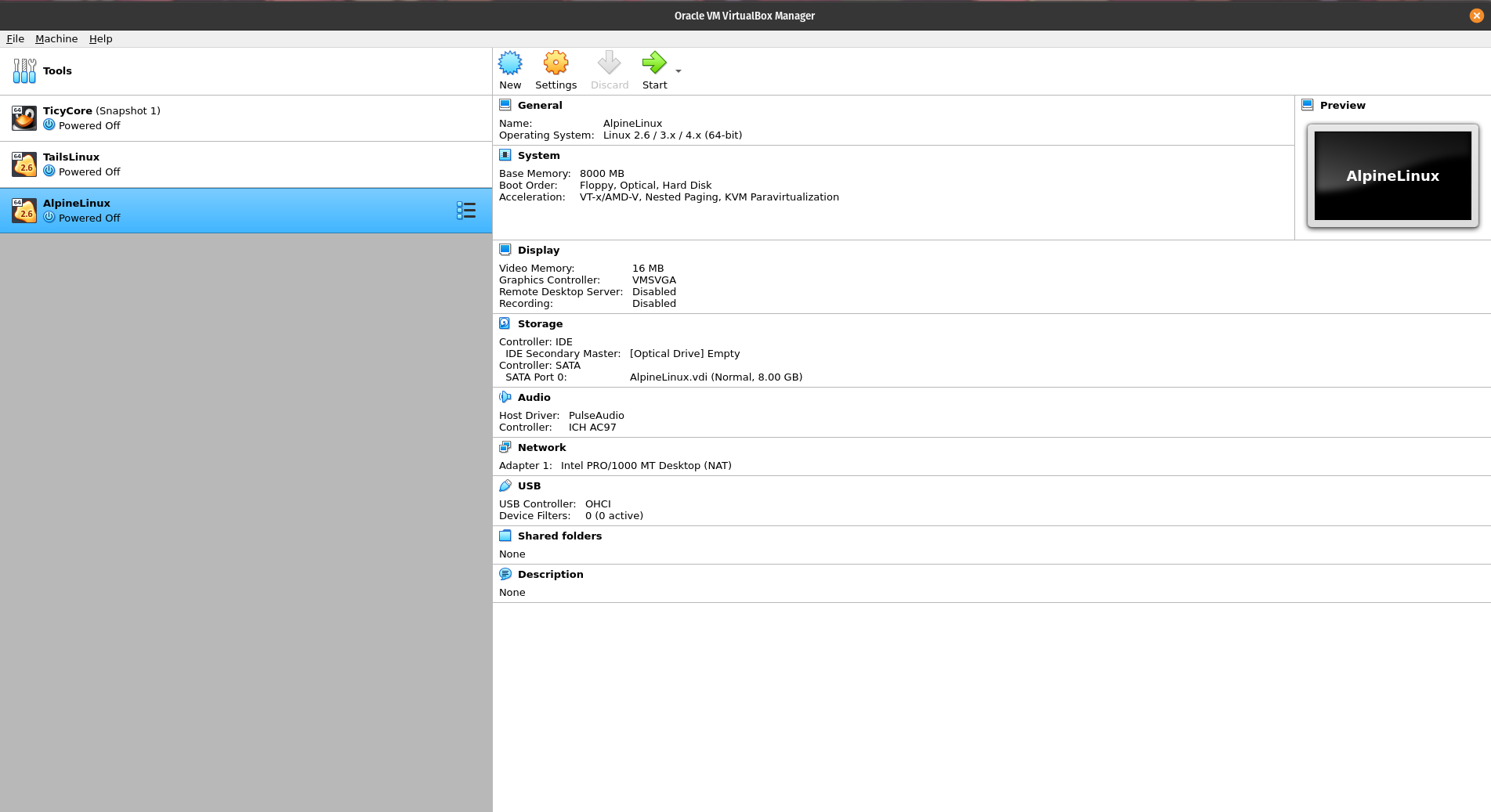
Task: Open the File menu
Action: pyautogui.click(x=15, y=38)
